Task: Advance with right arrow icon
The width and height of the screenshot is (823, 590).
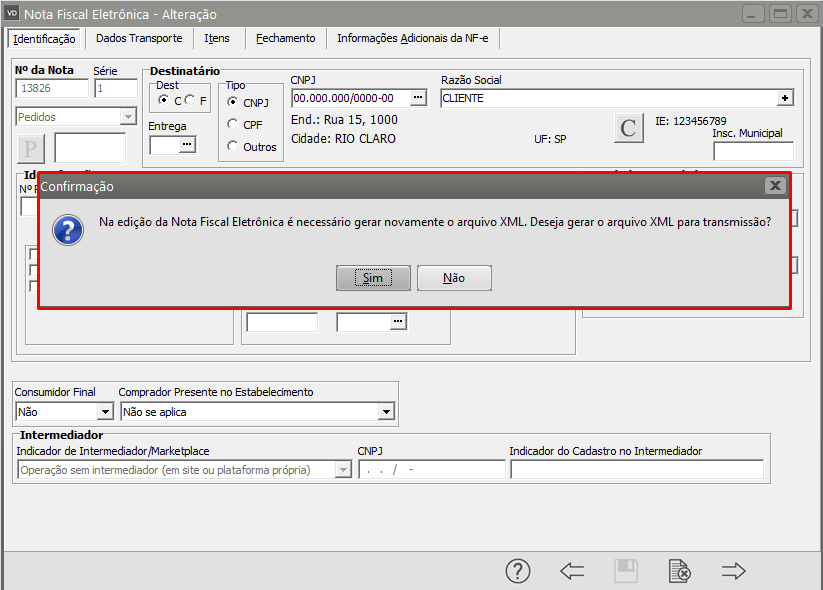Action: (734, 571)
